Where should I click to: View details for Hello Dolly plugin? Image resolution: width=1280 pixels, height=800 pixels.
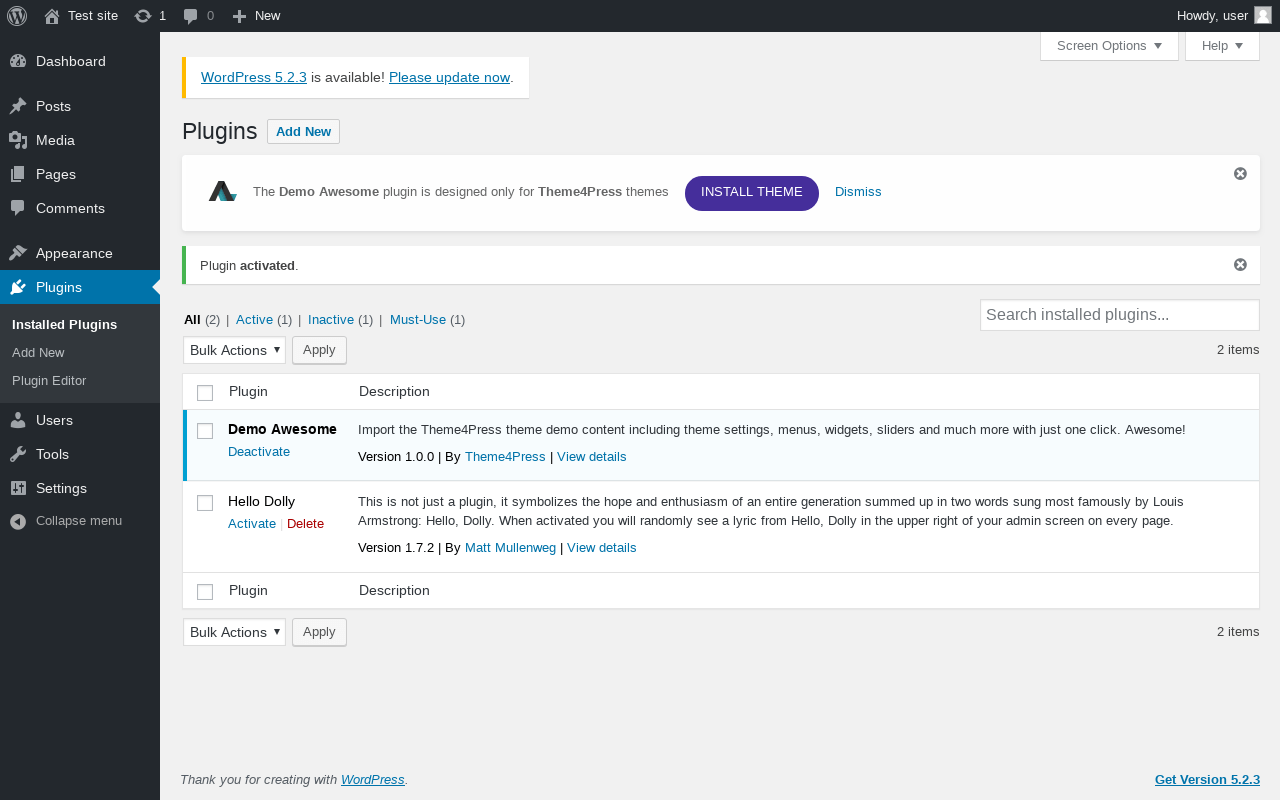tap(601, 547)
